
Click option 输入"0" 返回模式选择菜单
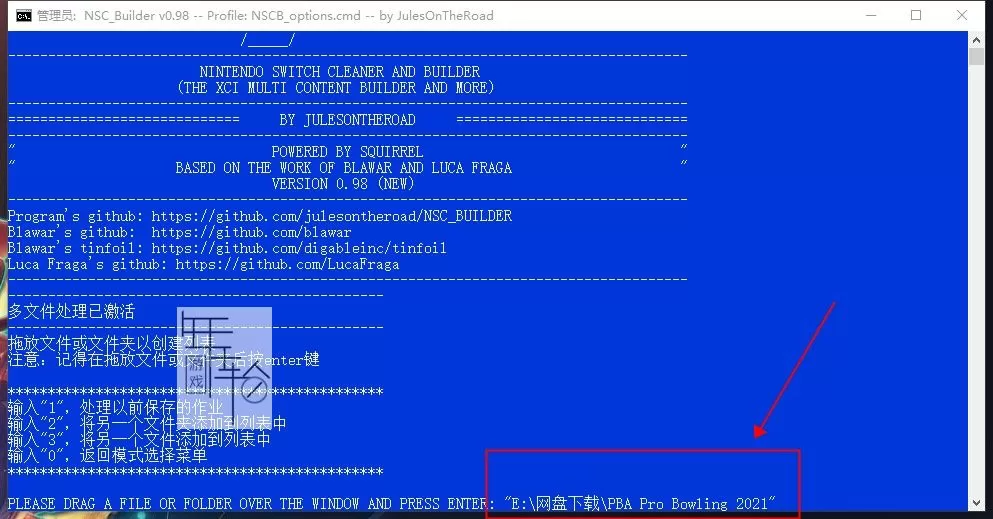point(107,455)
